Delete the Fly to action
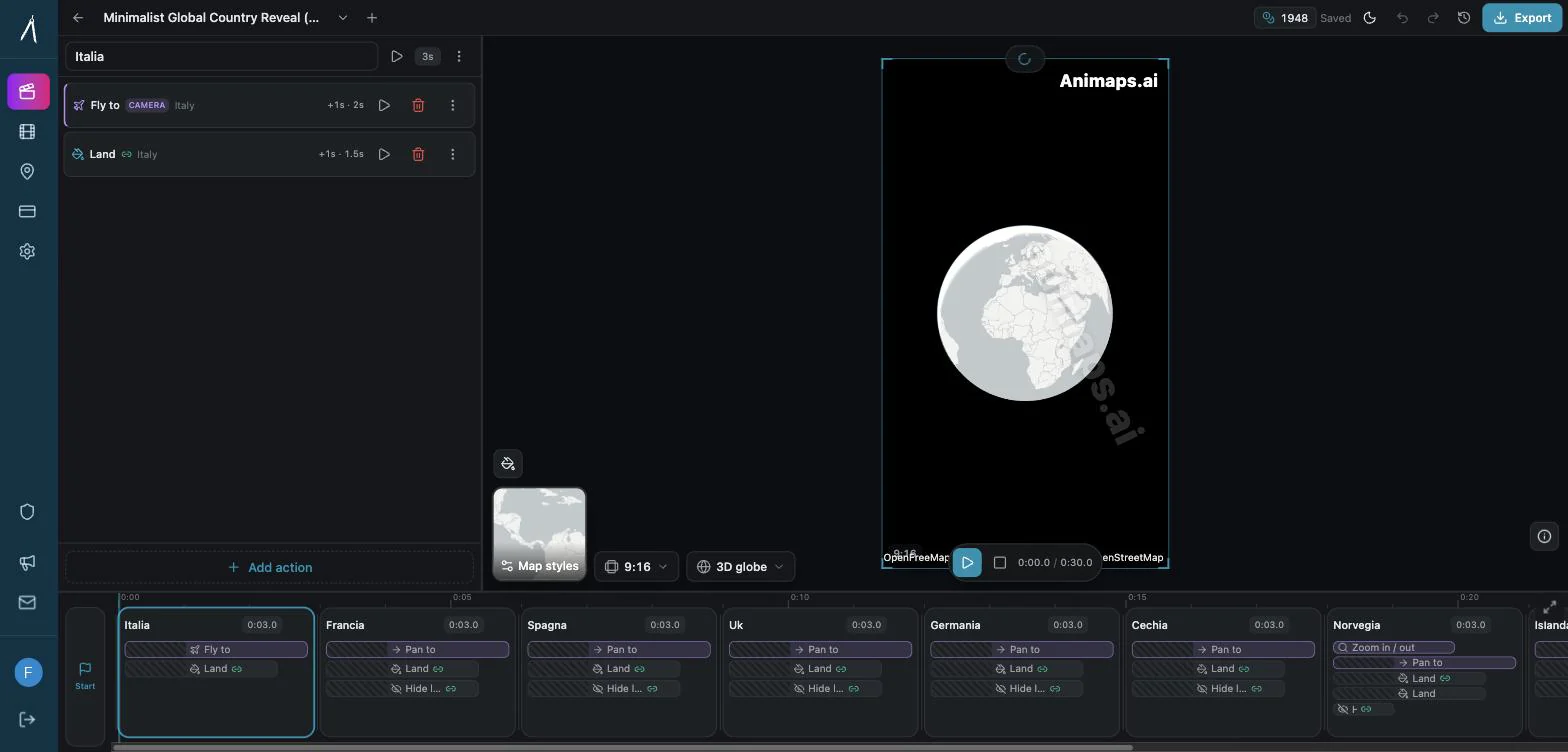 418,105
